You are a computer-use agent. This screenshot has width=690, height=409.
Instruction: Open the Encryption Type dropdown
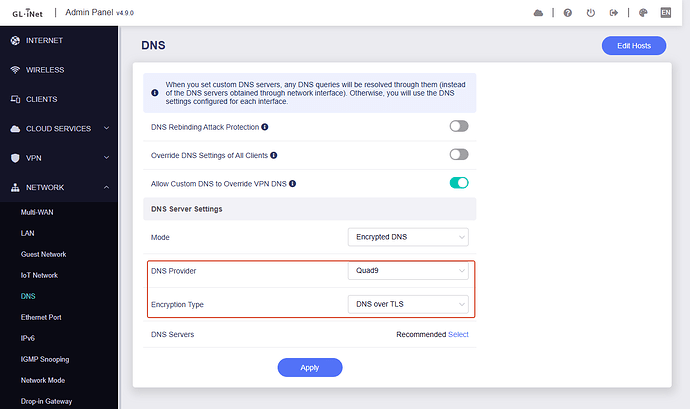coord(408,303)
